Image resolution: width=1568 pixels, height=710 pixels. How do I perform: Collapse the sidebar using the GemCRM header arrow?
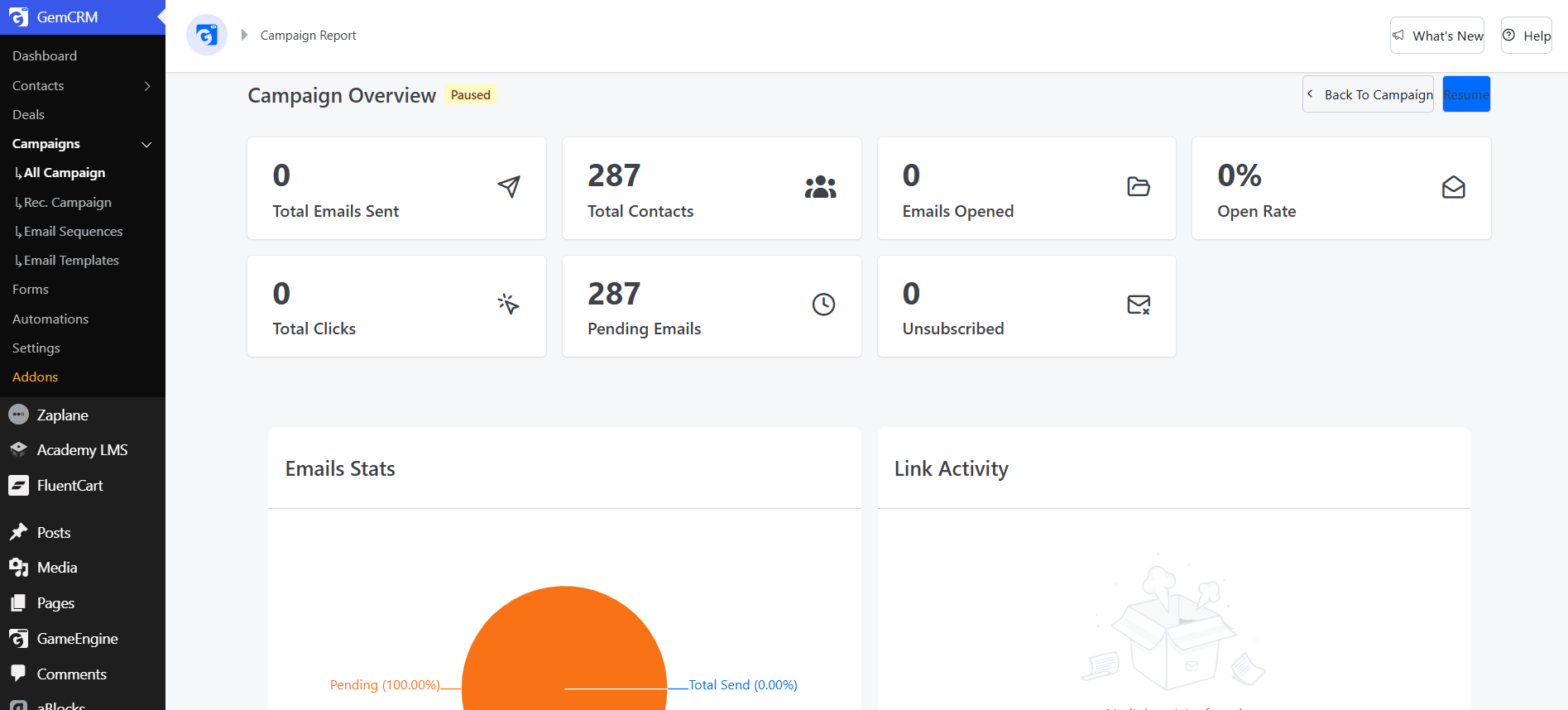coord(161,17)
